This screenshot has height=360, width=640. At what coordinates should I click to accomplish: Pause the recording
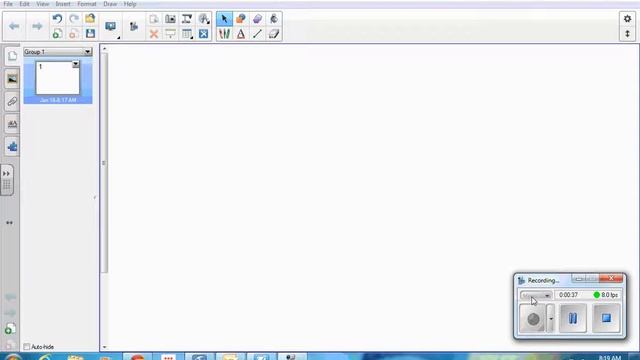pos(573,318)
